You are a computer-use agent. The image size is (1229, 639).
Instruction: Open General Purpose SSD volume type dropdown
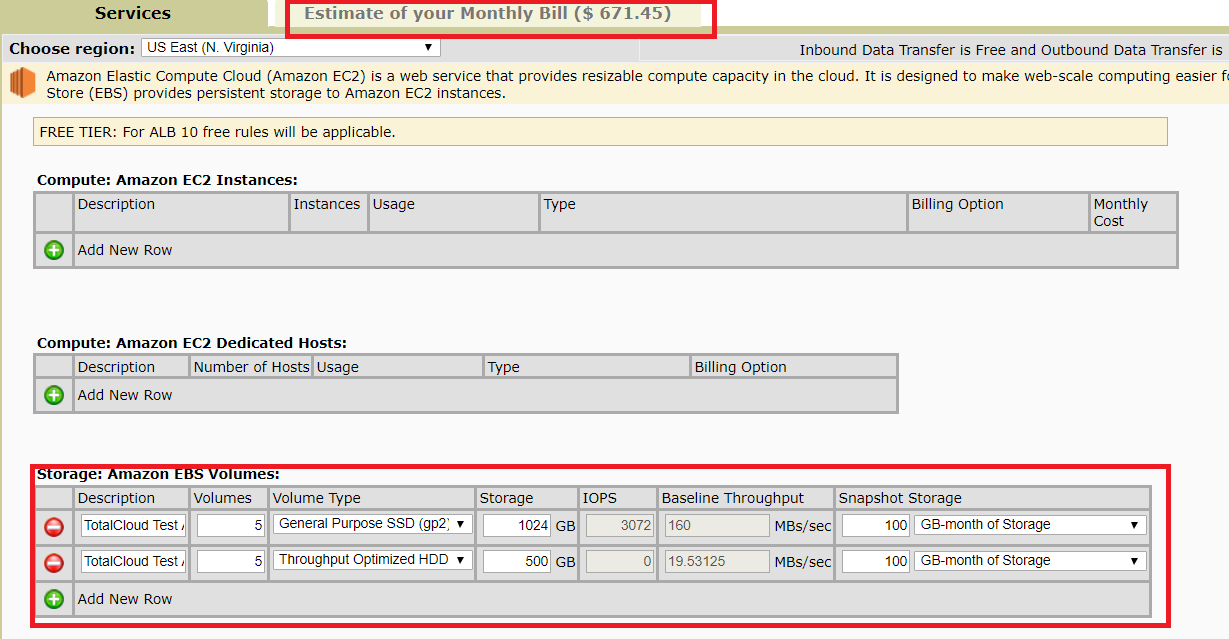pyautogui.click(x=372, y=524)
